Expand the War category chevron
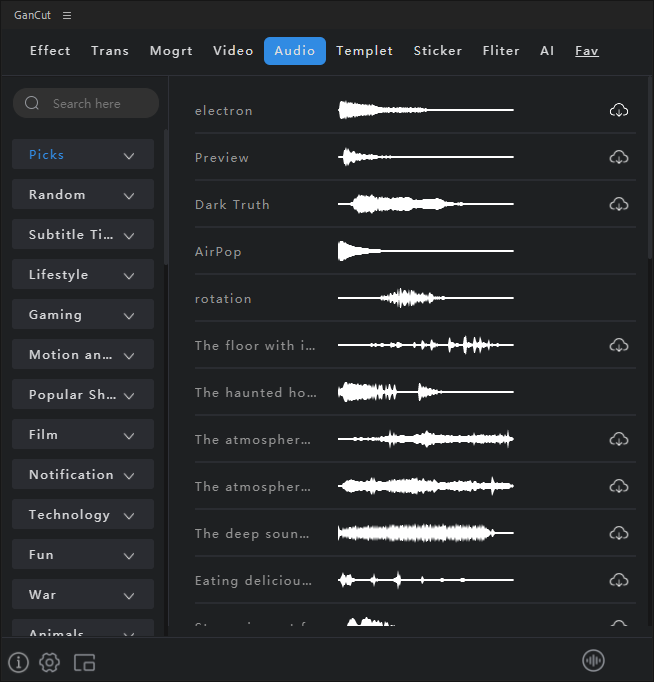The height and width of the screenshot is (682, 654). coord(129,596)
